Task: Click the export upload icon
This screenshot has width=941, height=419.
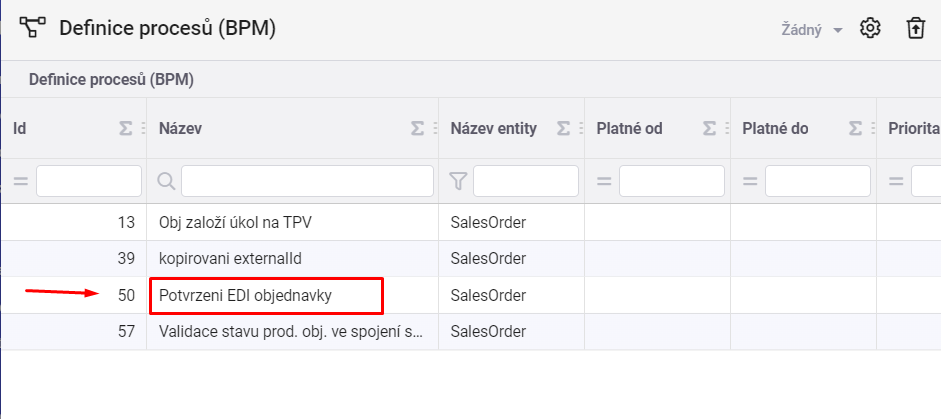Action: point(915,28)
